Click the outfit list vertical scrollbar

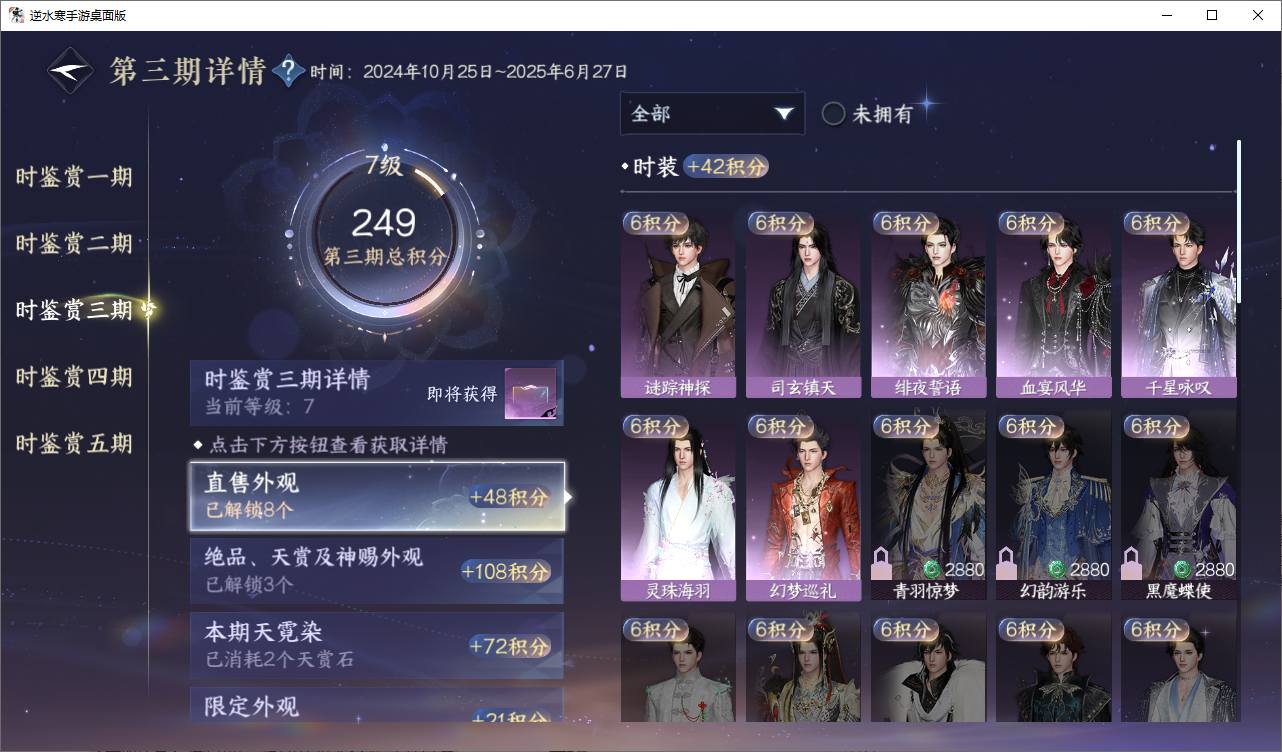(1239, 220)
